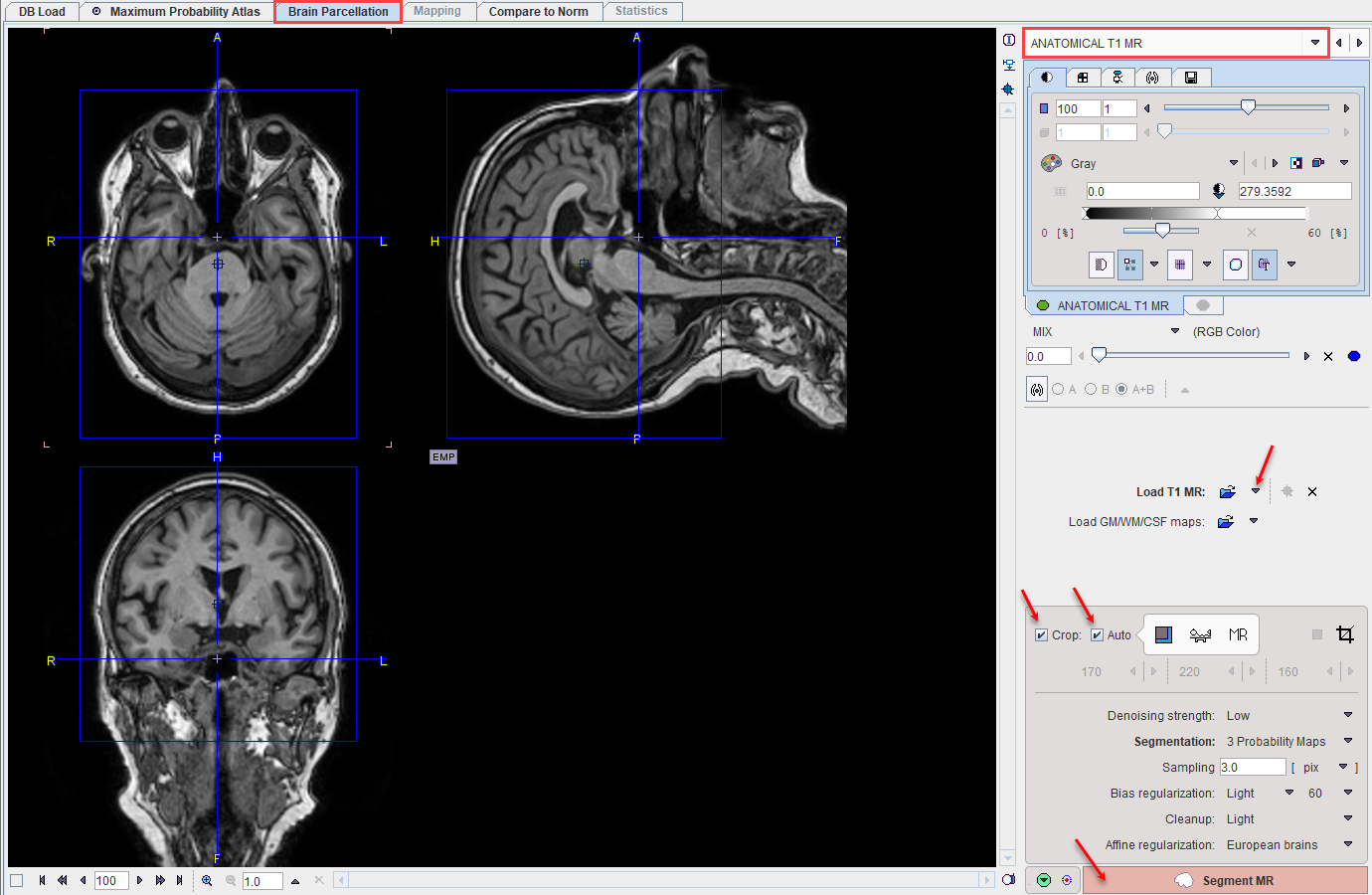
Task: Toggle the checkbox in the bottom-left status bar
Action: tap(16, 880)
